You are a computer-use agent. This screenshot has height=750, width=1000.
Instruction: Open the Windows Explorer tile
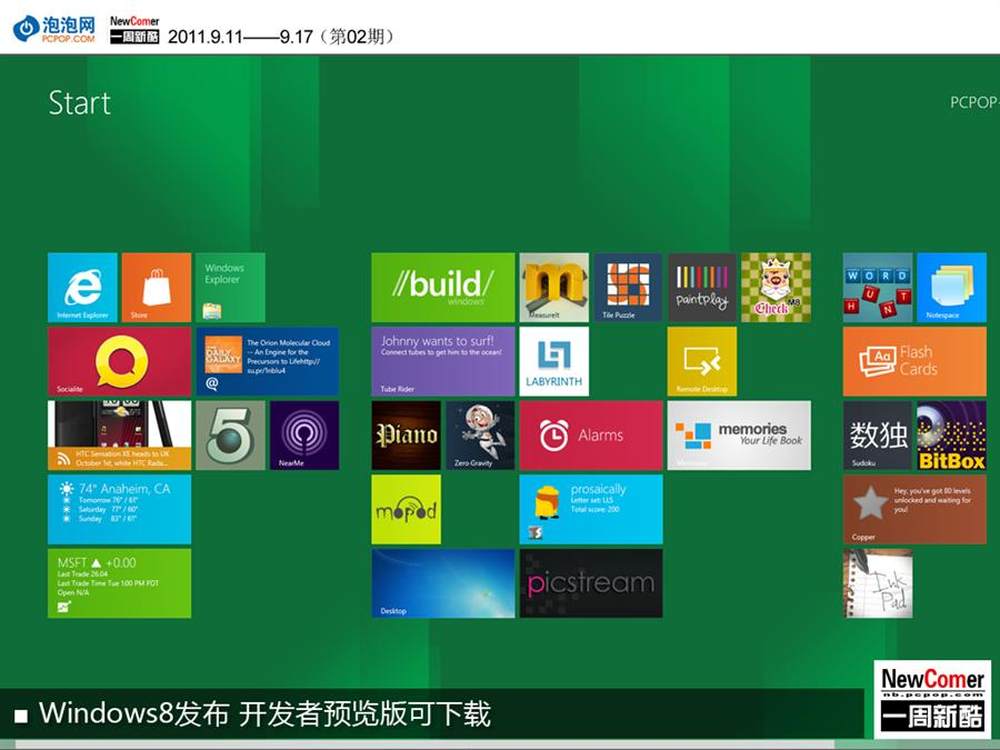point(230,288)
